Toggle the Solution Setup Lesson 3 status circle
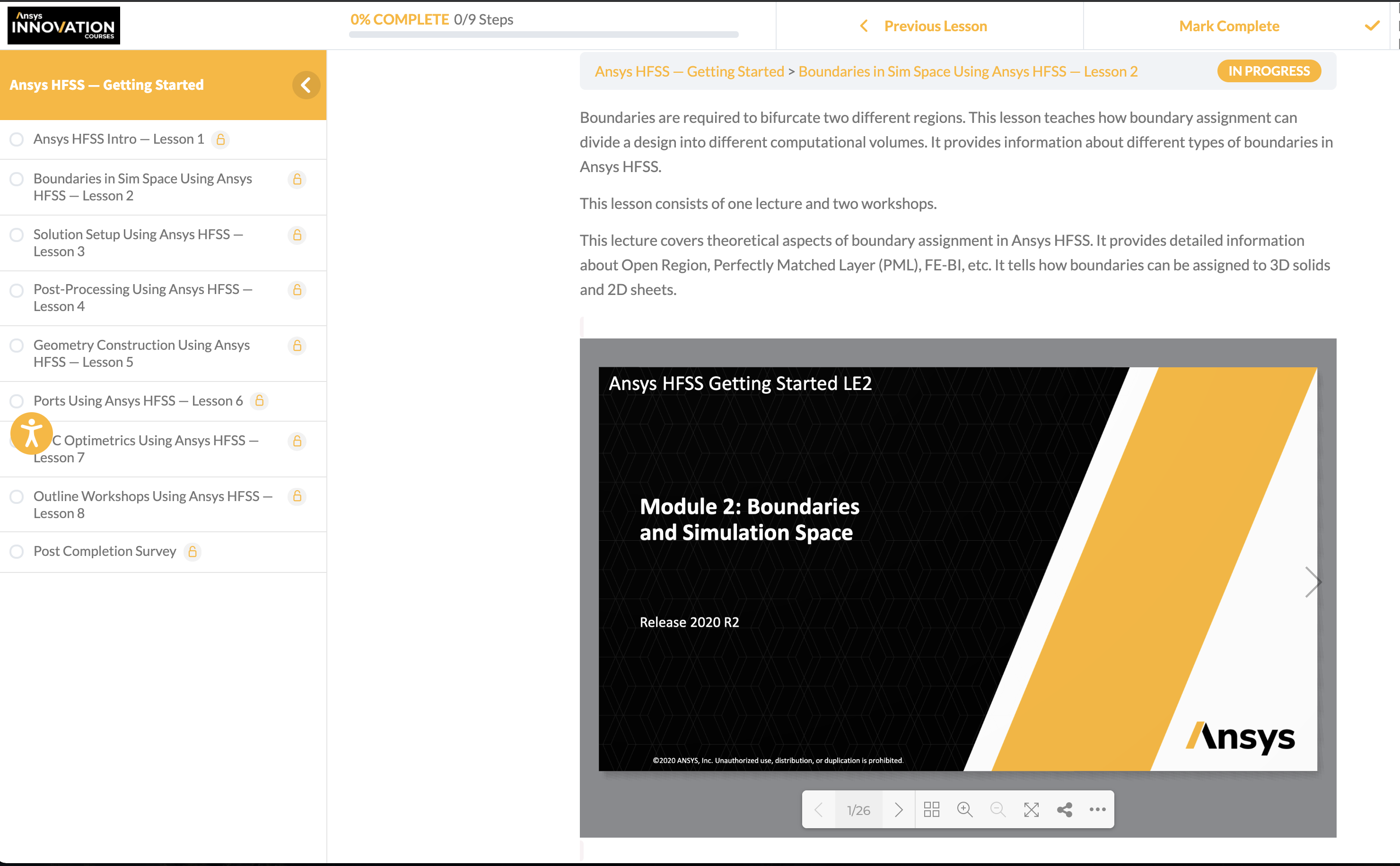1400x866 pixels. pos(17,235)
